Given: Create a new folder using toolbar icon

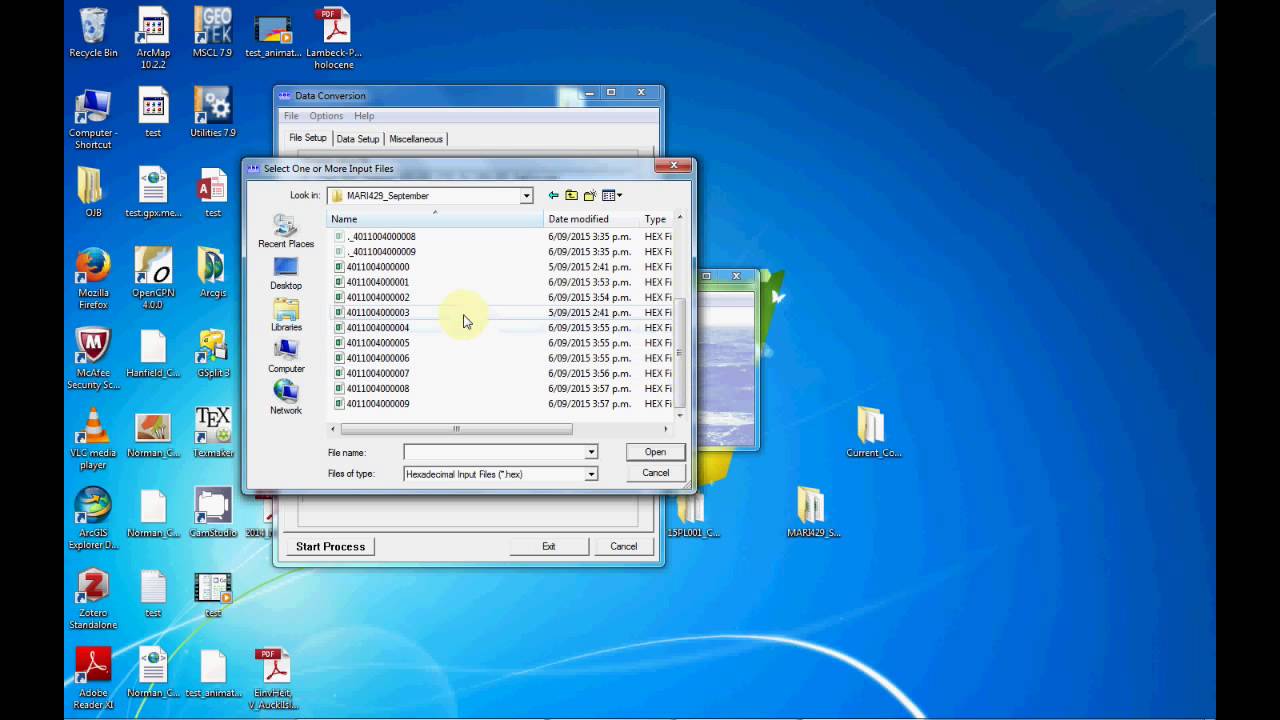Looking at the screenshot, I should pos(590,196).
